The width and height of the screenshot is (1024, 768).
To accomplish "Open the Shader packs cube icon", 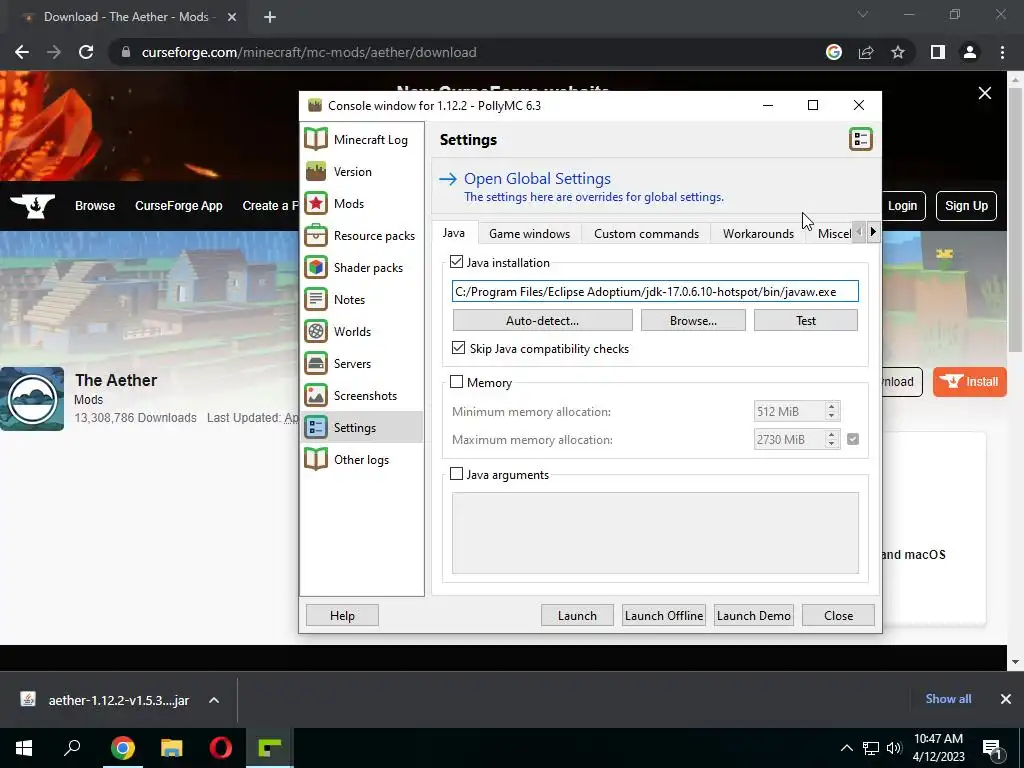I will pyautogui.click(x=316, y=267).
